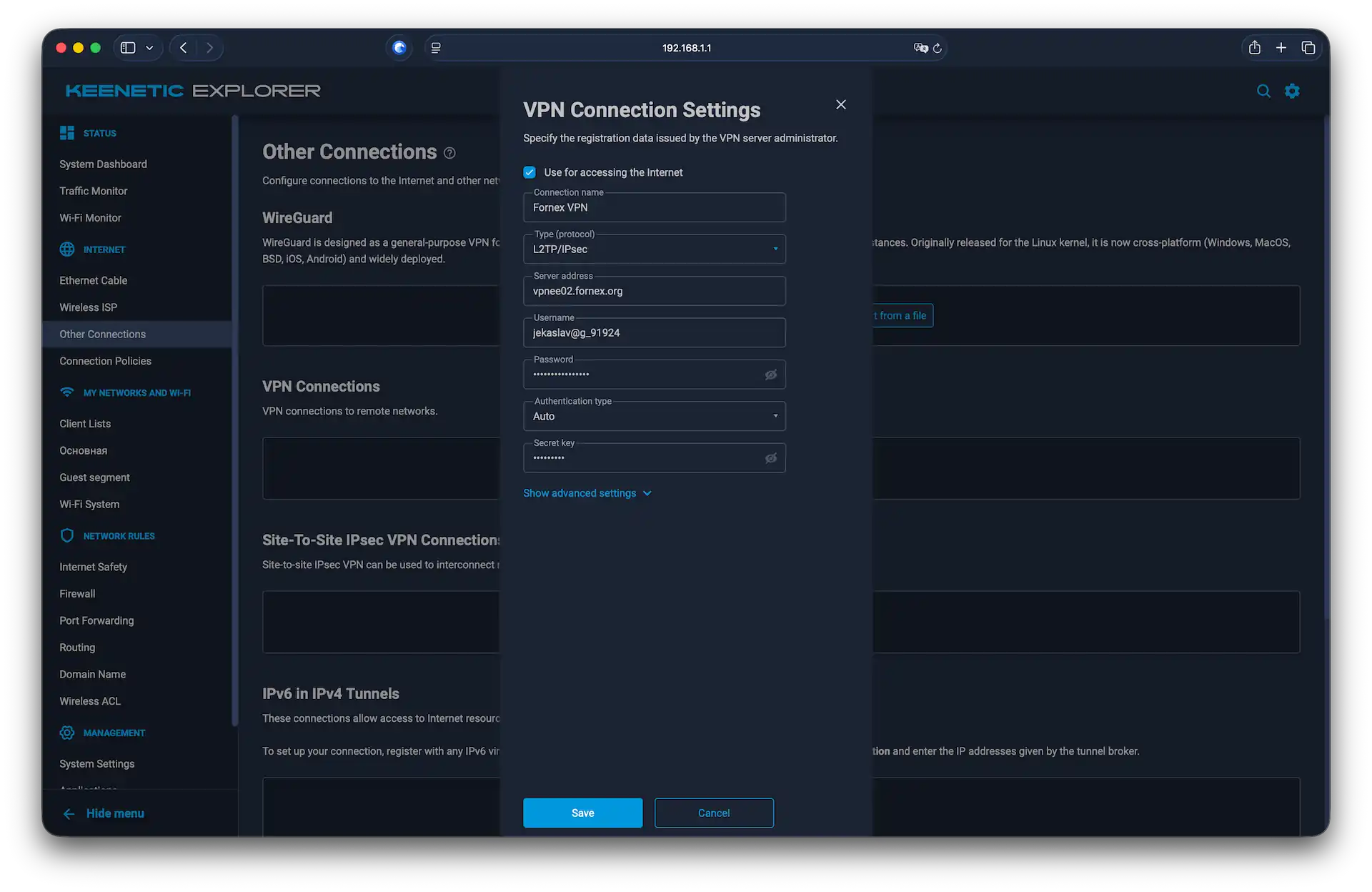The height and width of the screenshot is (892, 1372).
Task: Open Firewall settings
Action: tap(77, 594)
